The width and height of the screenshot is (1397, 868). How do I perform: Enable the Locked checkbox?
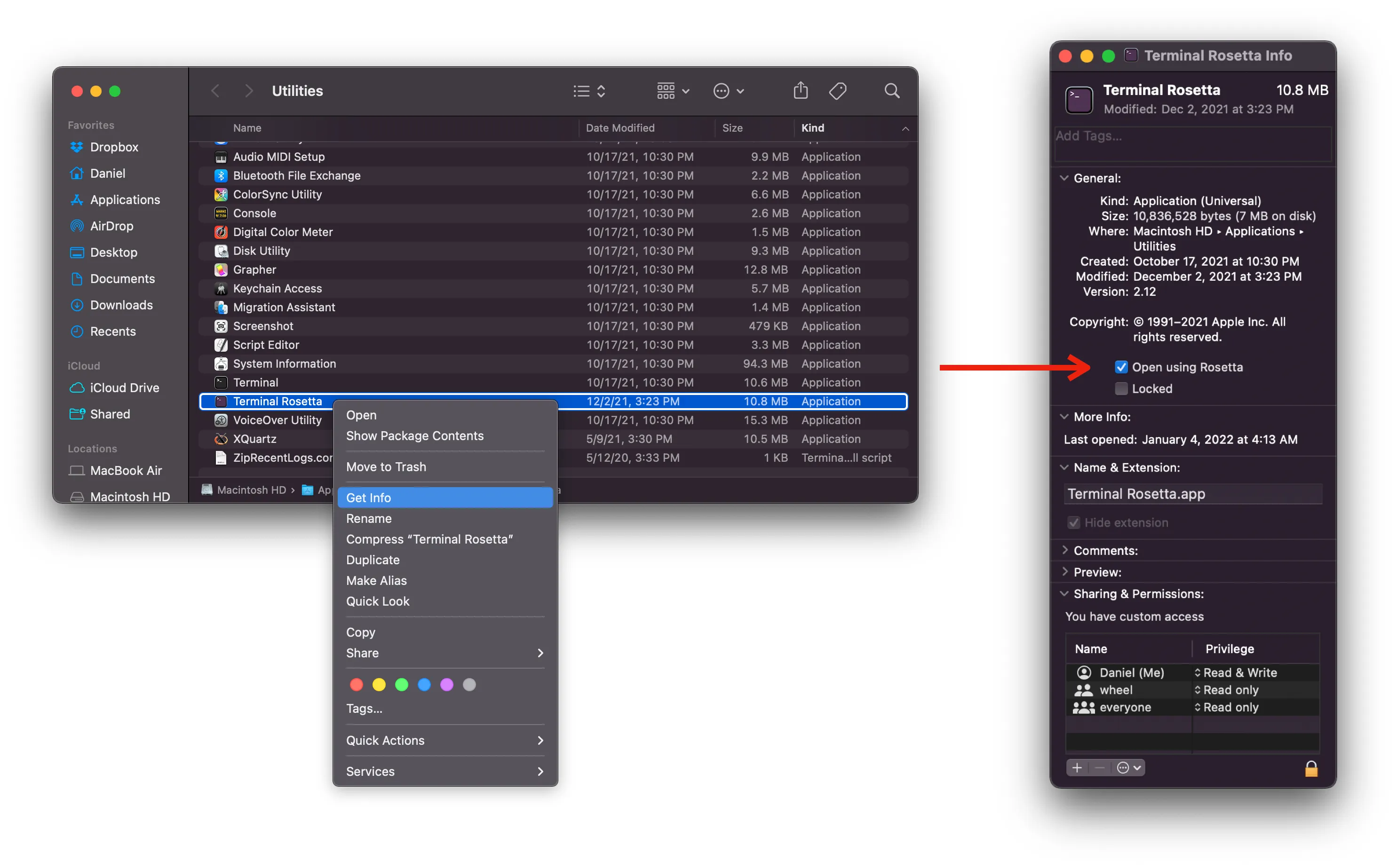pos(1121,389)
